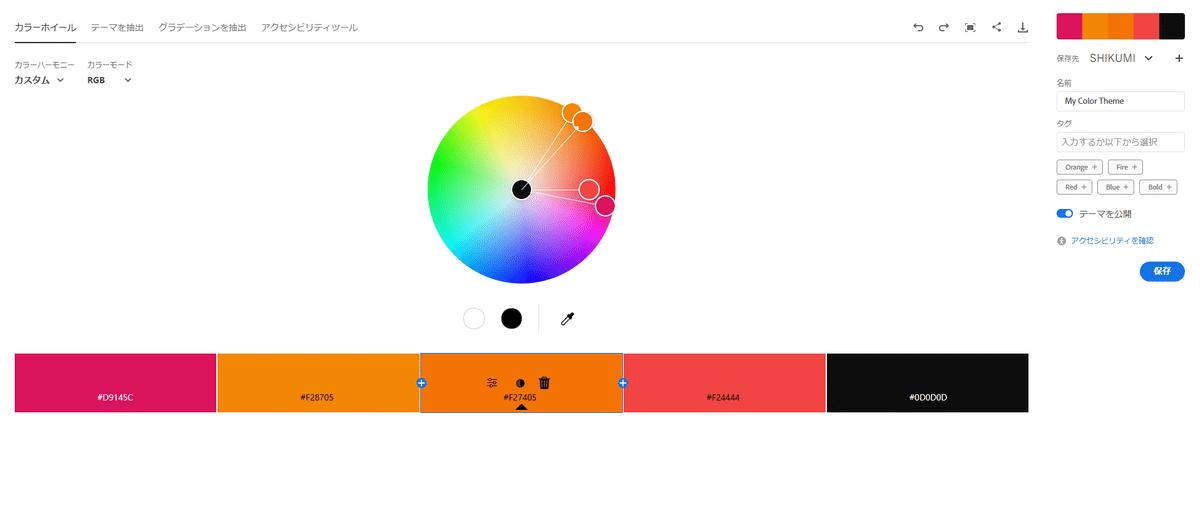Select the #0D0D0D black swatch

tap(927, 382)
